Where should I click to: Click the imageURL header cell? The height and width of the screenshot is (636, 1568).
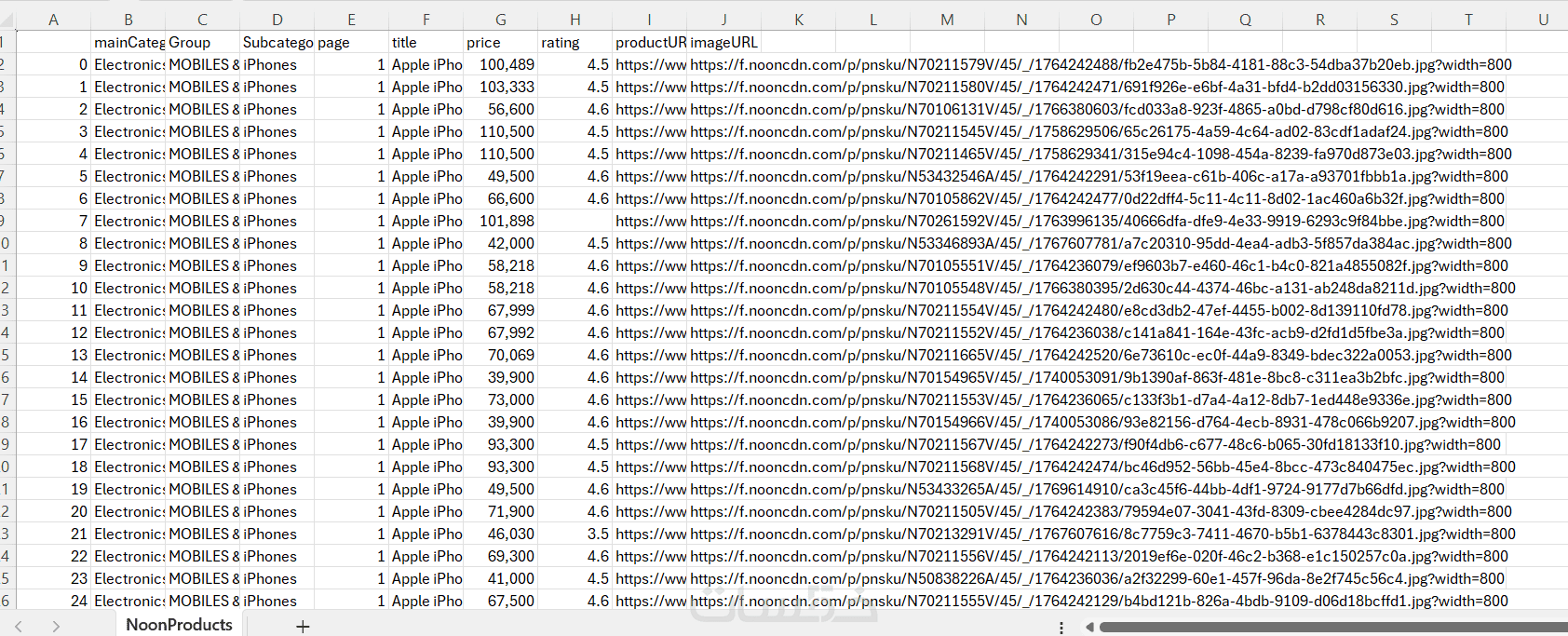tap(724, 42)
